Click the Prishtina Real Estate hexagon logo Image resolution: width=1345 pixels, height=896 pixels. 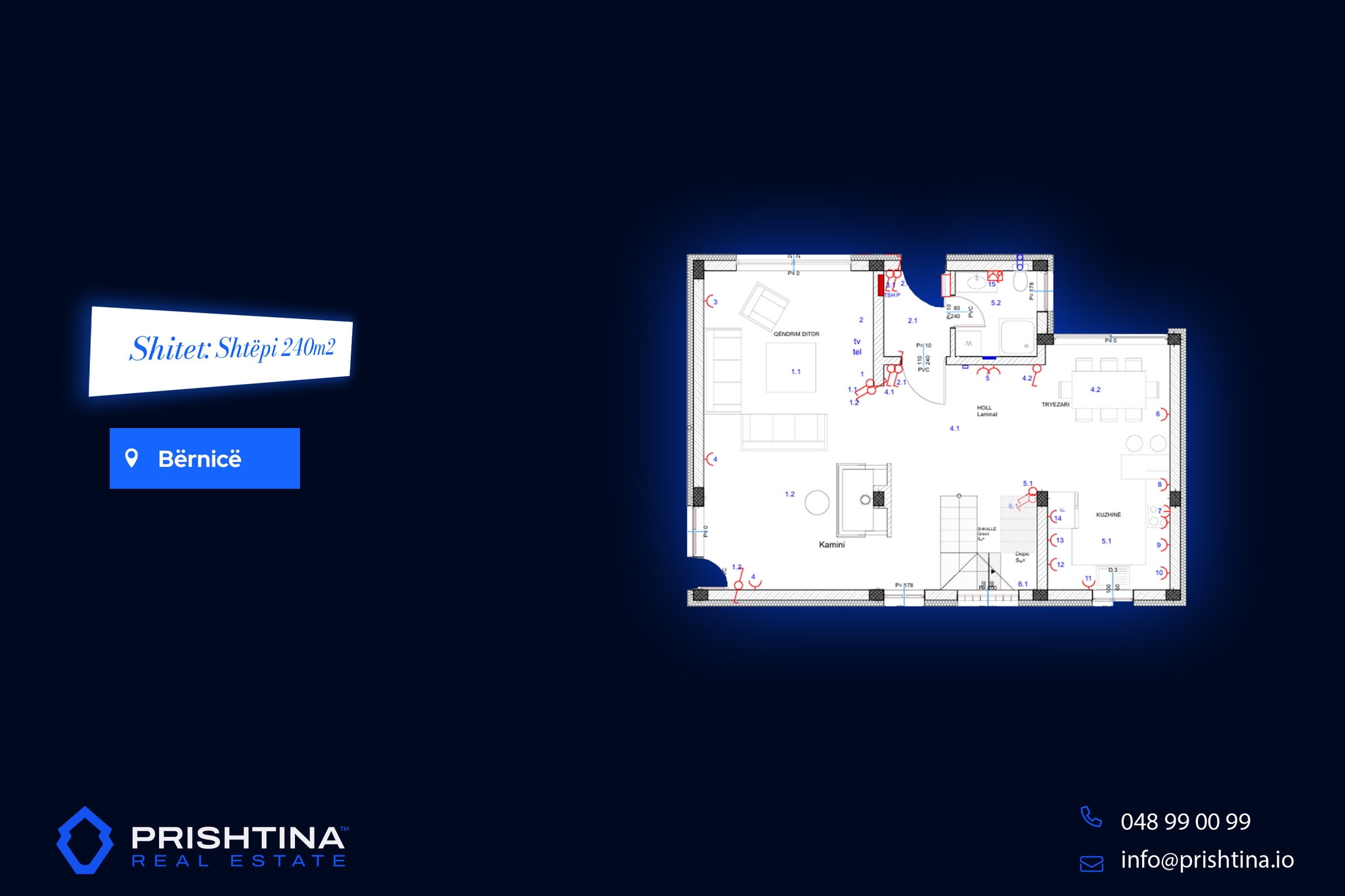tap(85, 840)
